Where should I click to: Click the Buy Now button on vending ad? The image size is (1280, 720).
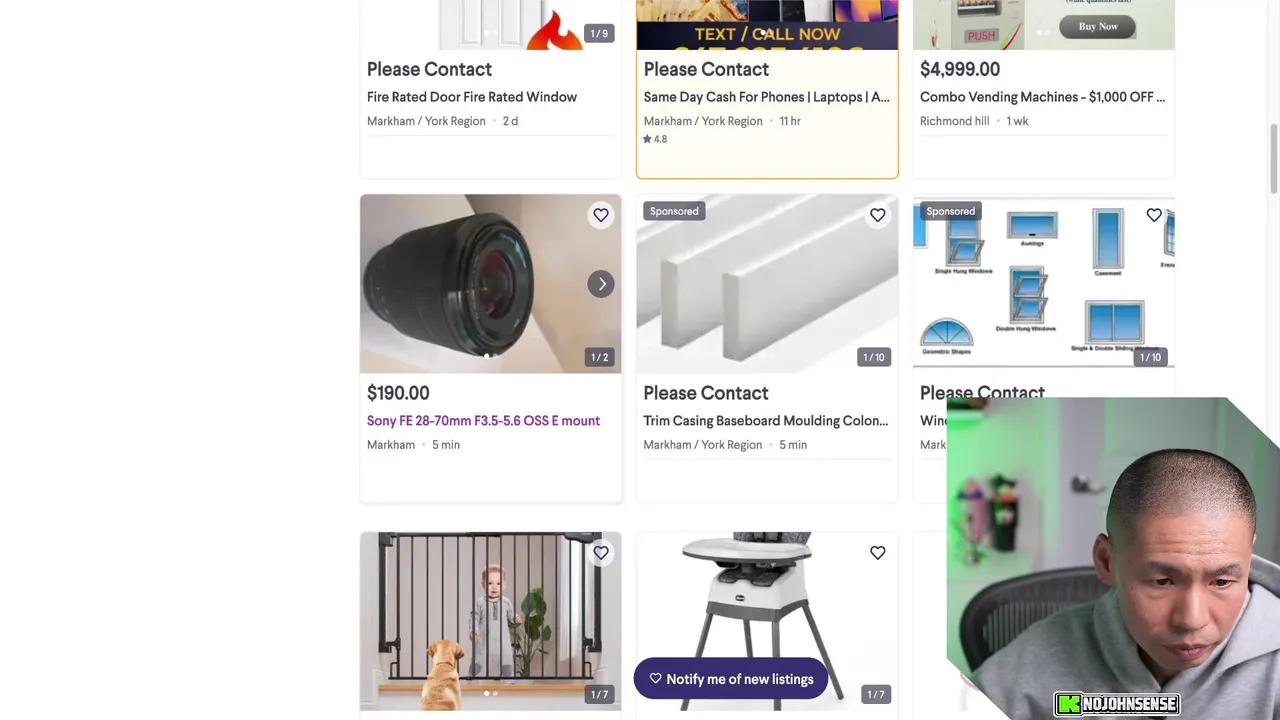click(1098, 27)
